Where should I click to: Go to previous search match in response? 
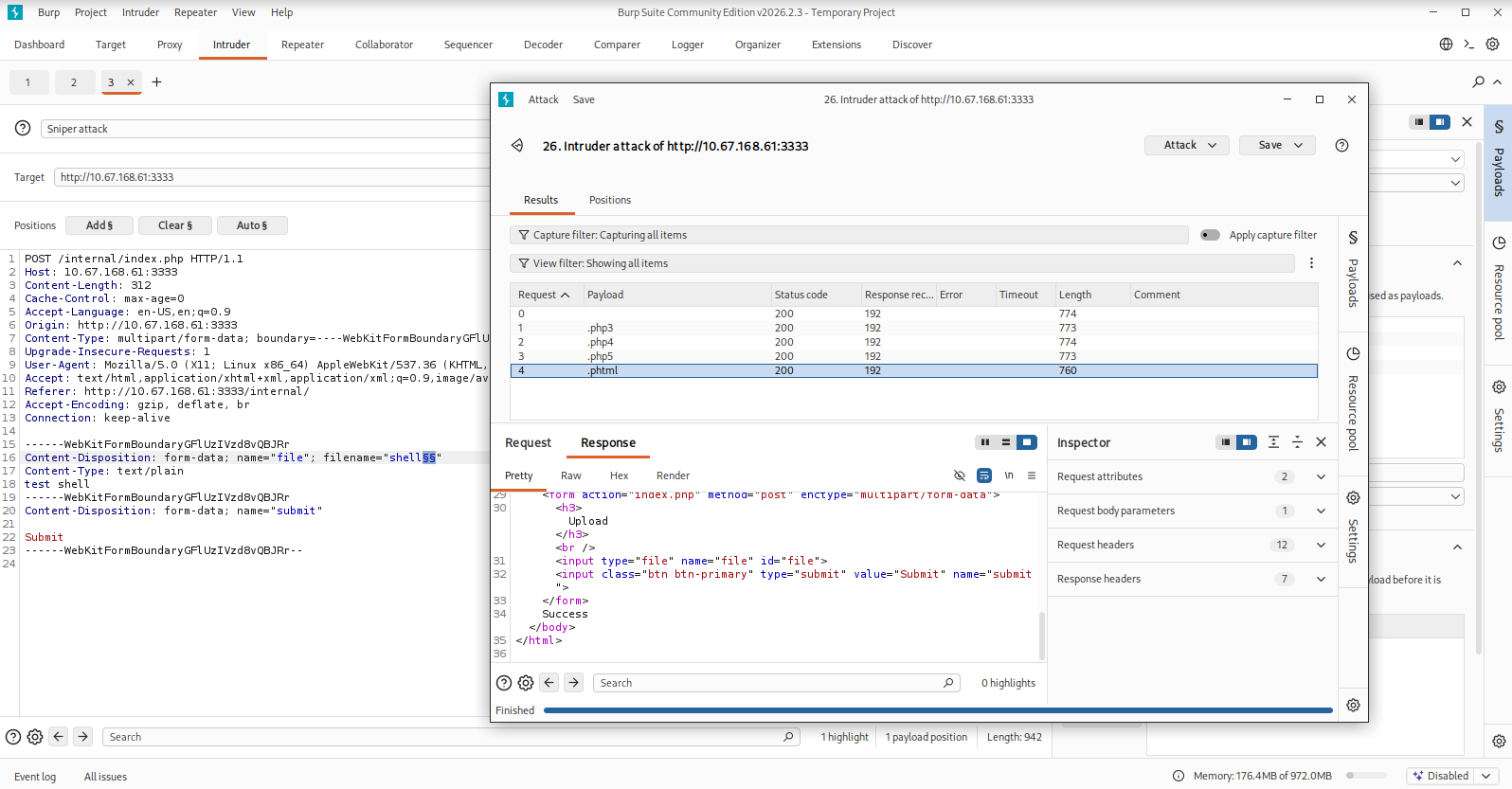point(549,683)
